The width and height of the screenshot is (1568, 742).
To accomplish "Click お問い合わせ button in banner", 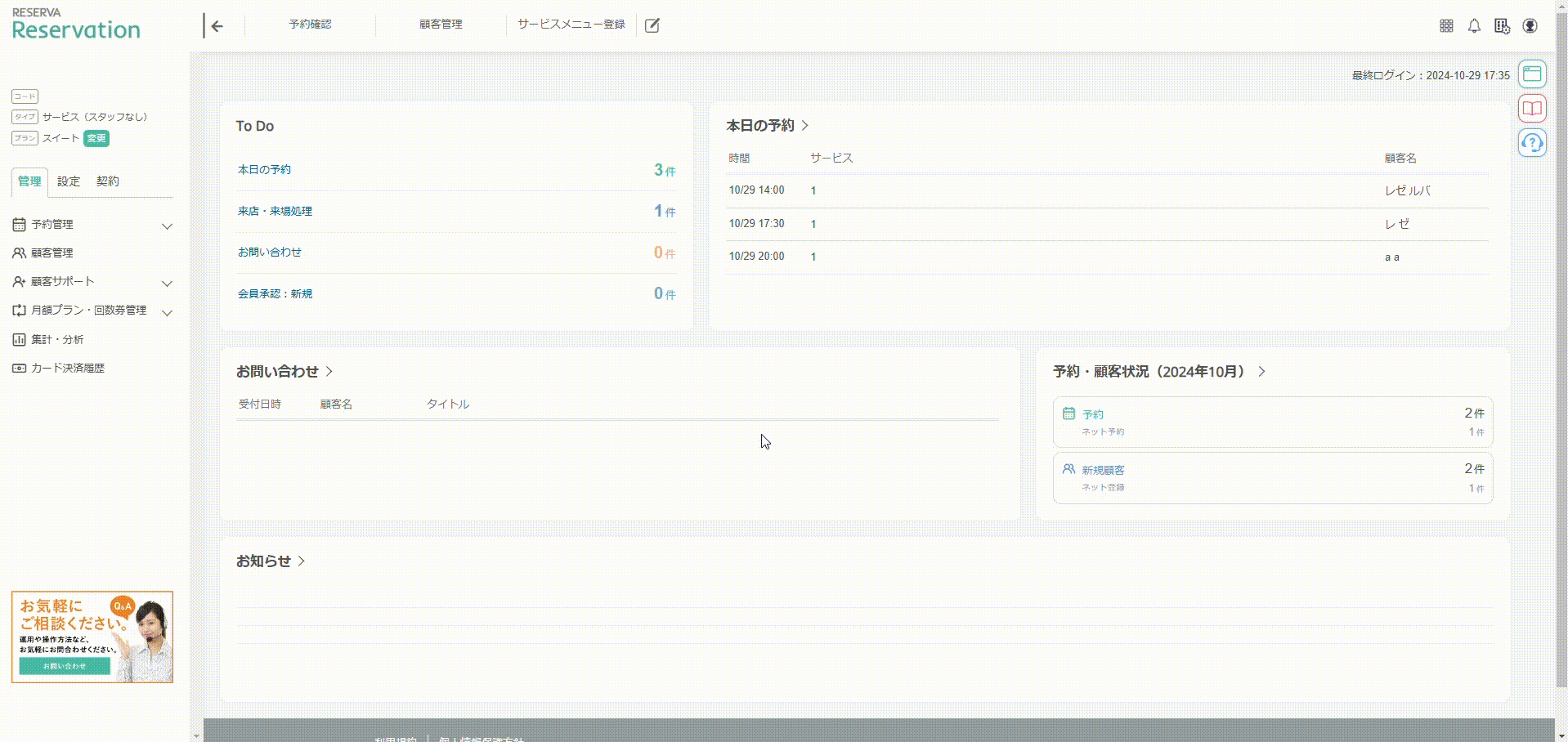I will pos(65,666).
